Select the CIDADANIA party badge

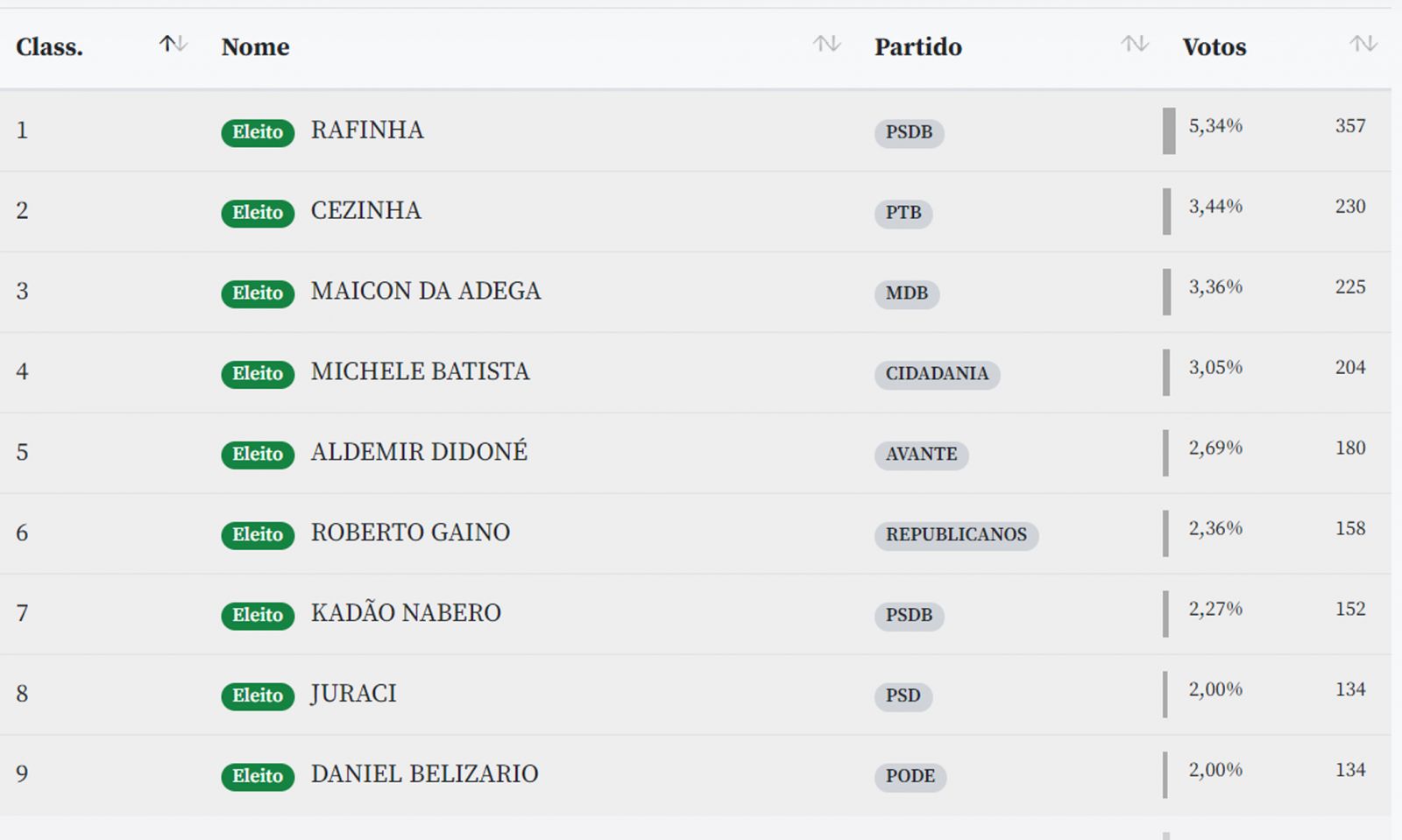coord(937,374)
